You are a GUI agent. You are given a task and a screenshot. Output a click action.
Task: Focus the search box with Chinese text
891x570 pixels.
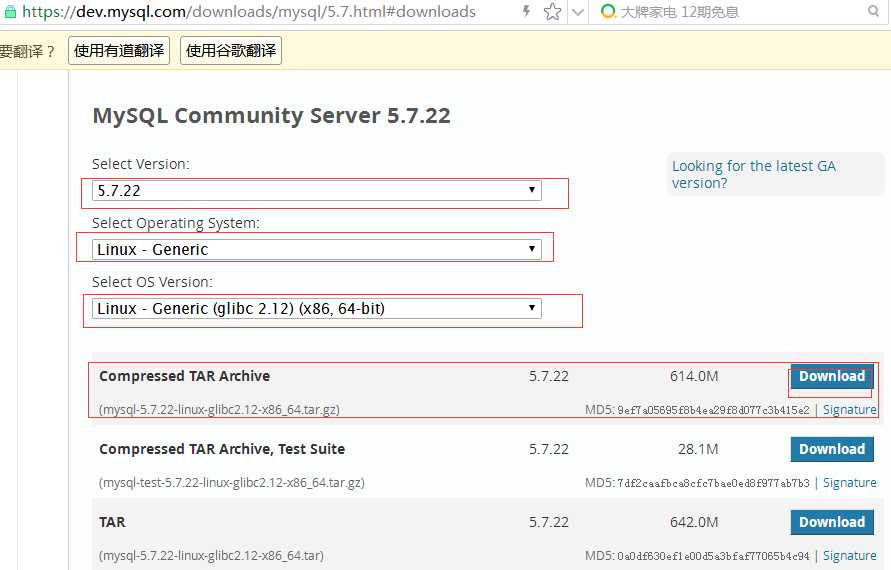(680, 12)
